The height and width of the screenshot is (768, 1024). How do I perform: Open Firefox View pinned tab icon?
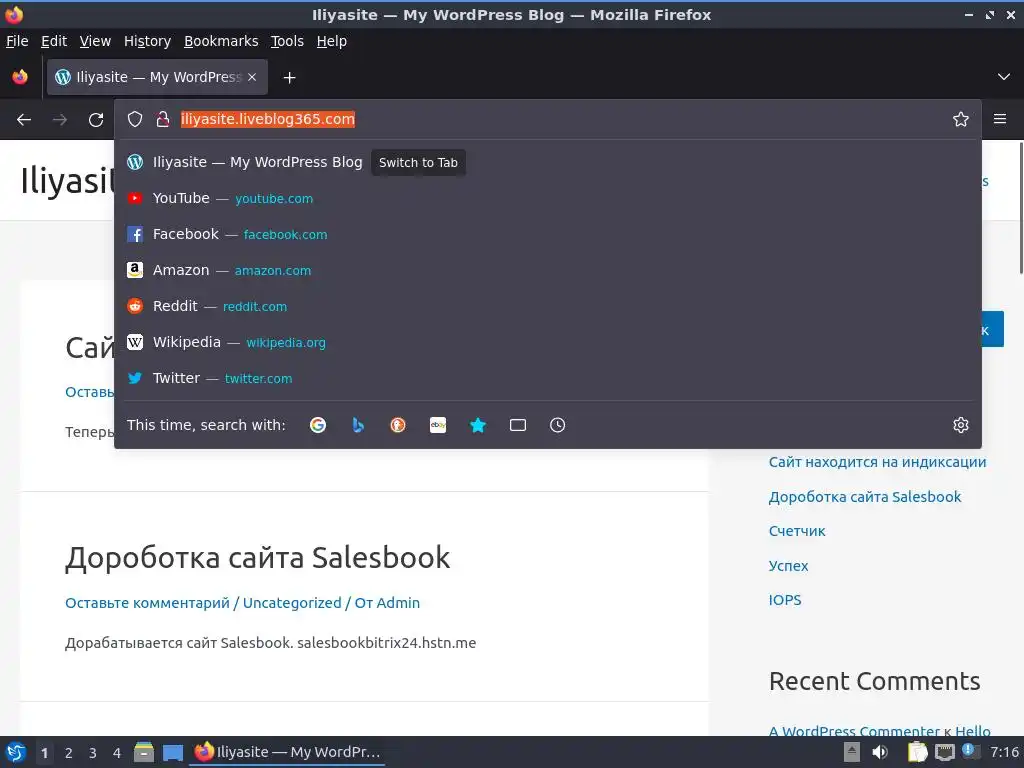click(x=20, y=77)
